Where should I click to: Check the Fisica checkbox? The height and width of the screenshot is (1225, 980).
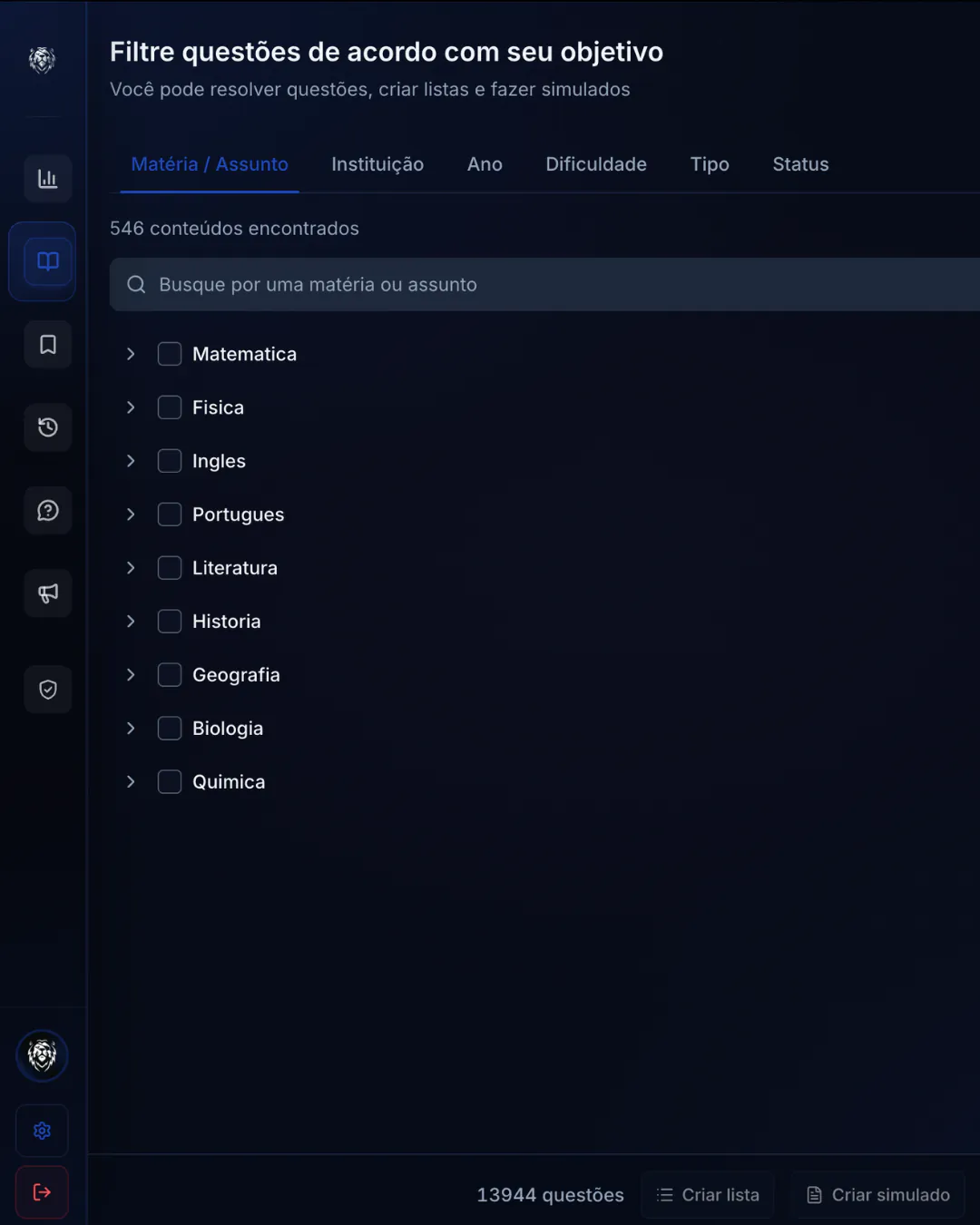click(170, 407)
